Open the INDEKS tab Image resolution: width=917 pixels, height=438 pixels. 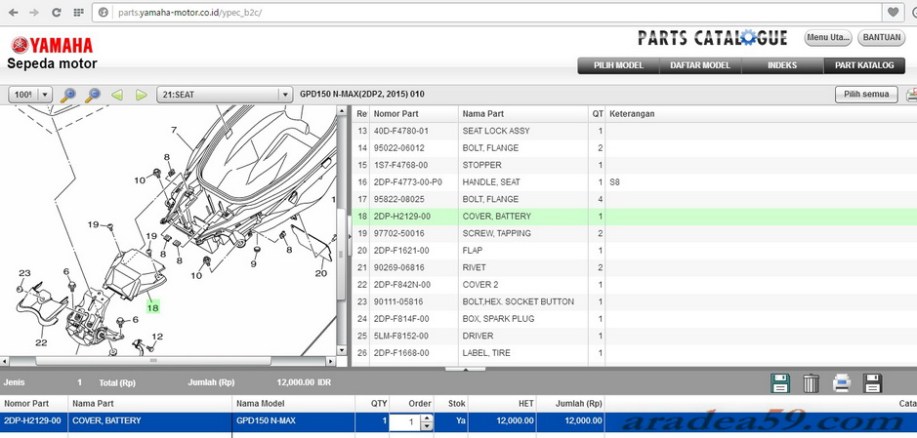(782, 66)
